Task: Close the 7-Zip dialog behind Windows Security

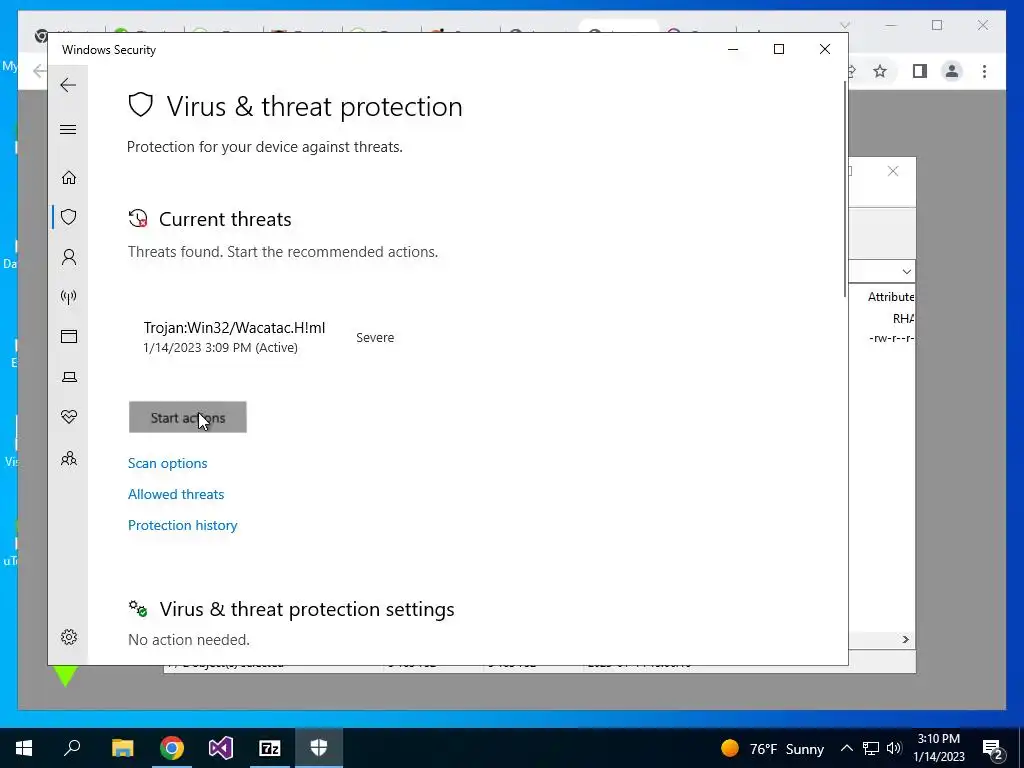Action: click(x=893, y=171)
